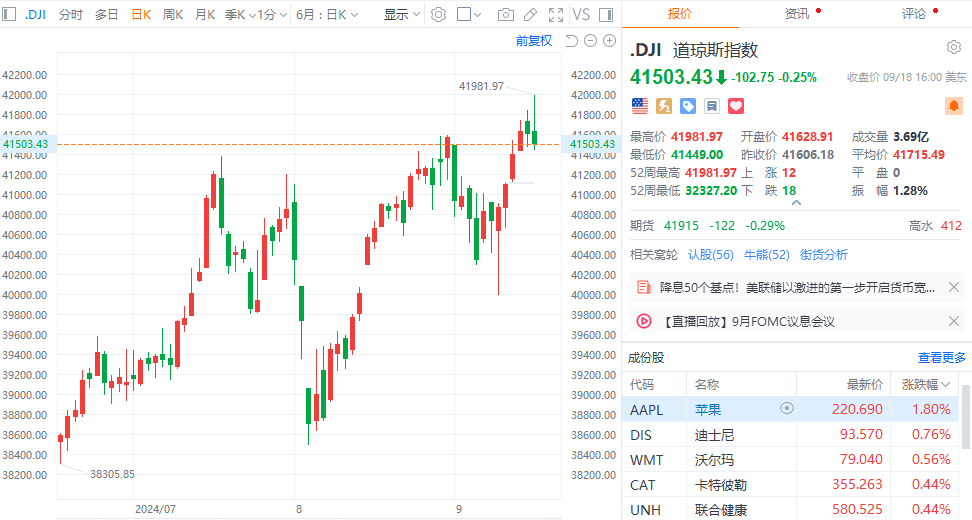Image resolution: width=972 pixels, height=520 pixels.
Task: Zoom out chart with minus icon
Action: [x=591, y=41]
